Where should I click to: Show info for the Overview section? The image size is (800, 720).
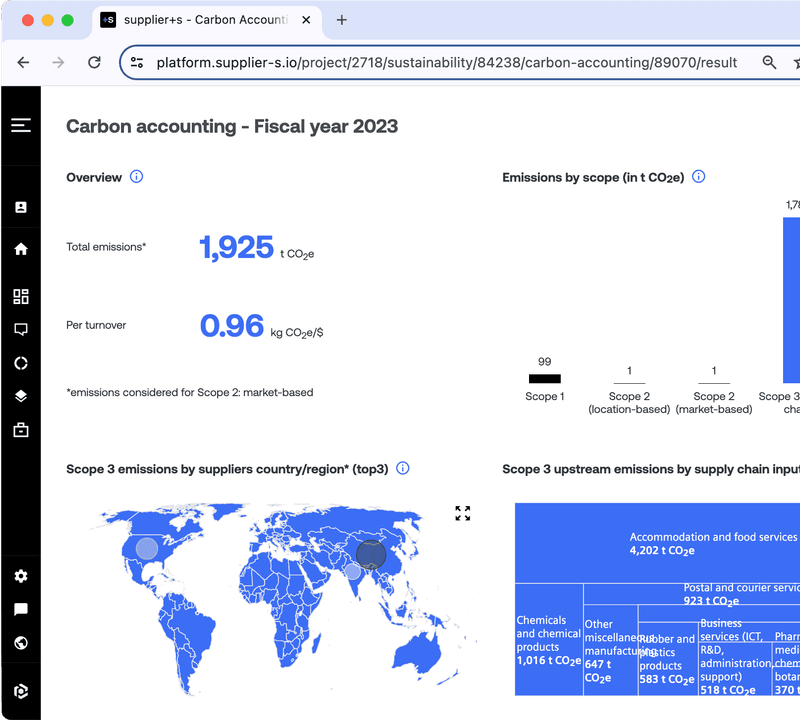[x=136, y=177]
